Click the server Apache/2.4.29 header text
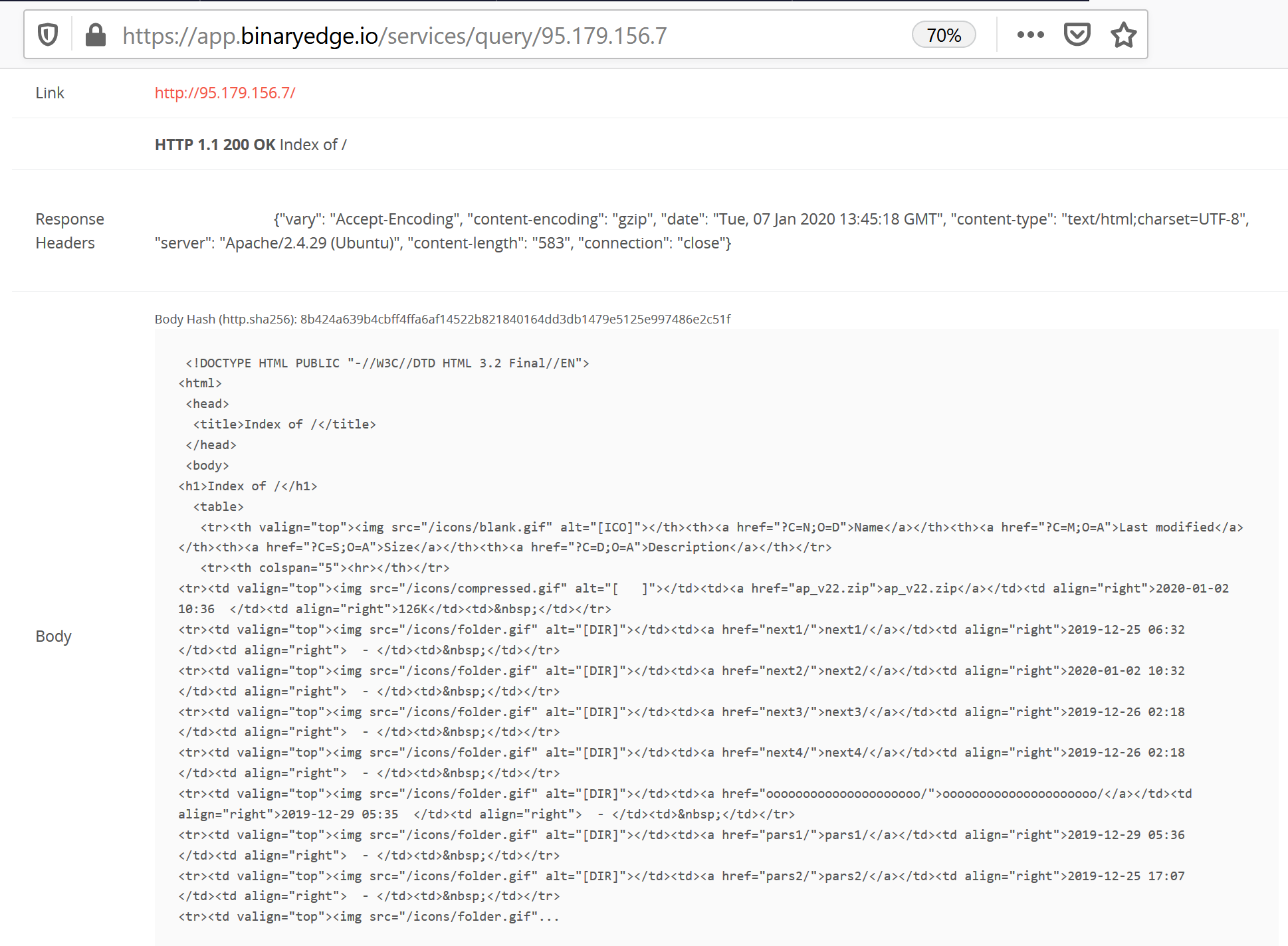 [x=278, y=243]
